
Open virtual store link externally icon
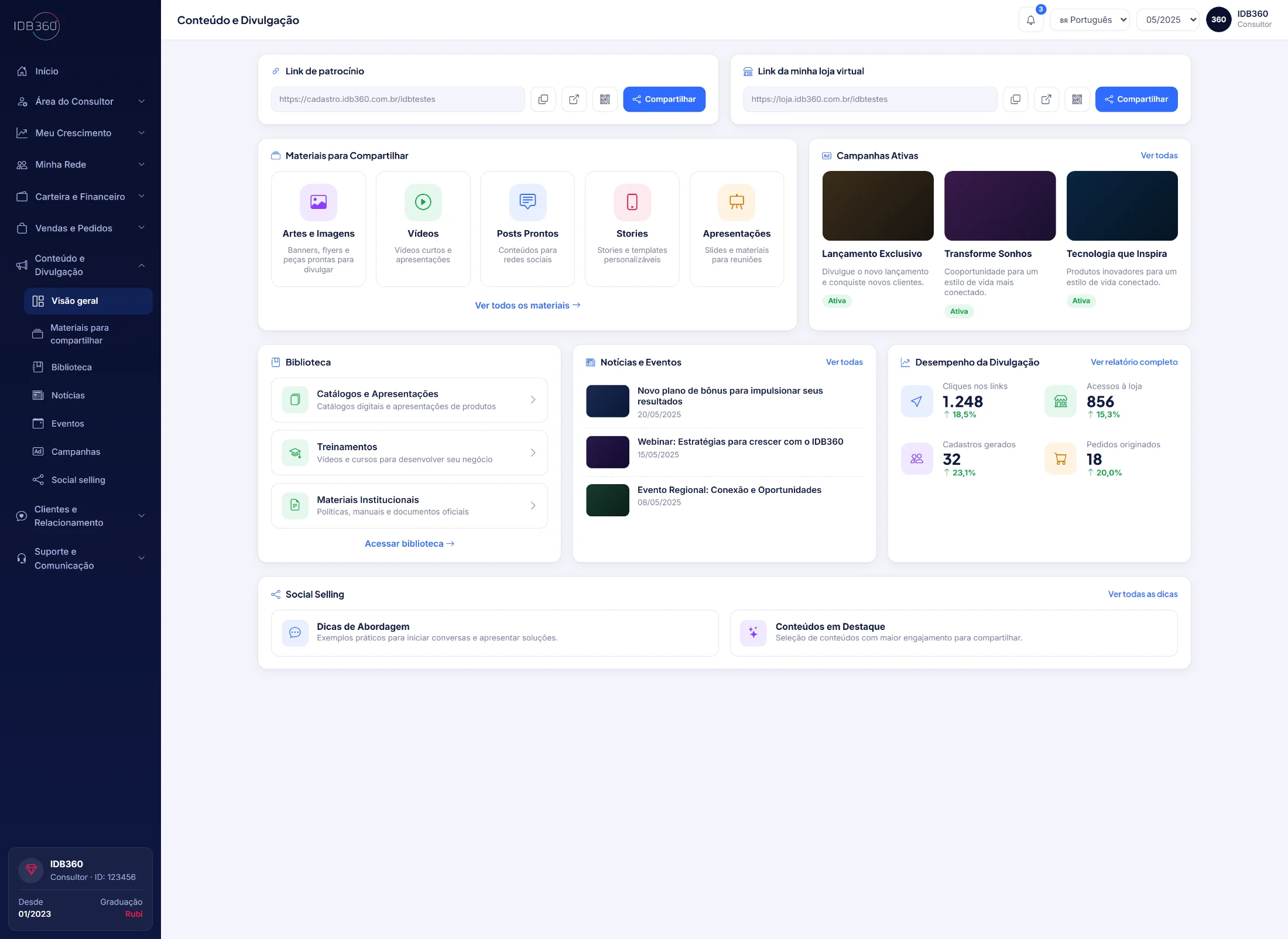point(1046,100)
